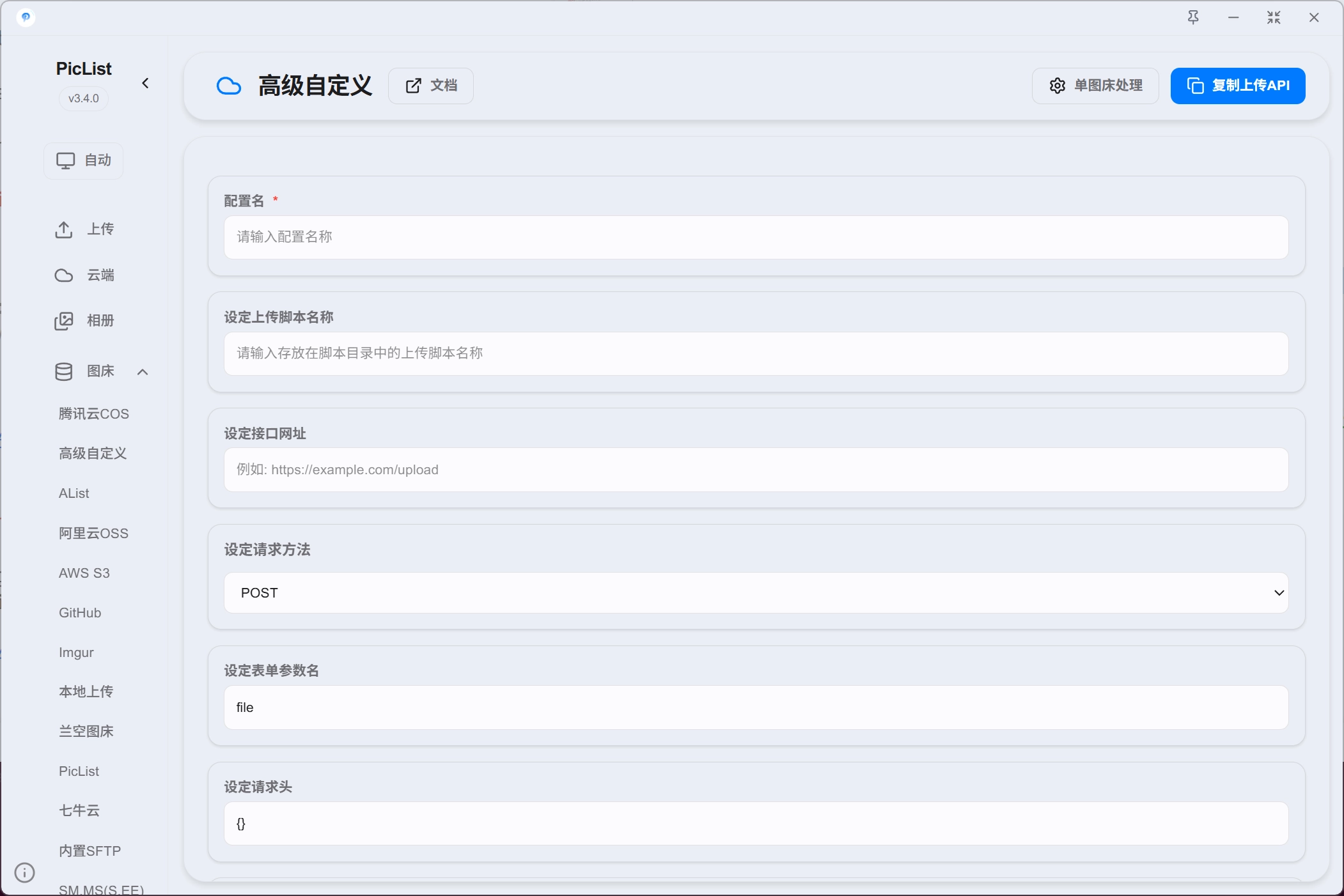This screenshot has width=1344, height=896.
Task: Select 本地上传 picbed
Action: [86, 692]
